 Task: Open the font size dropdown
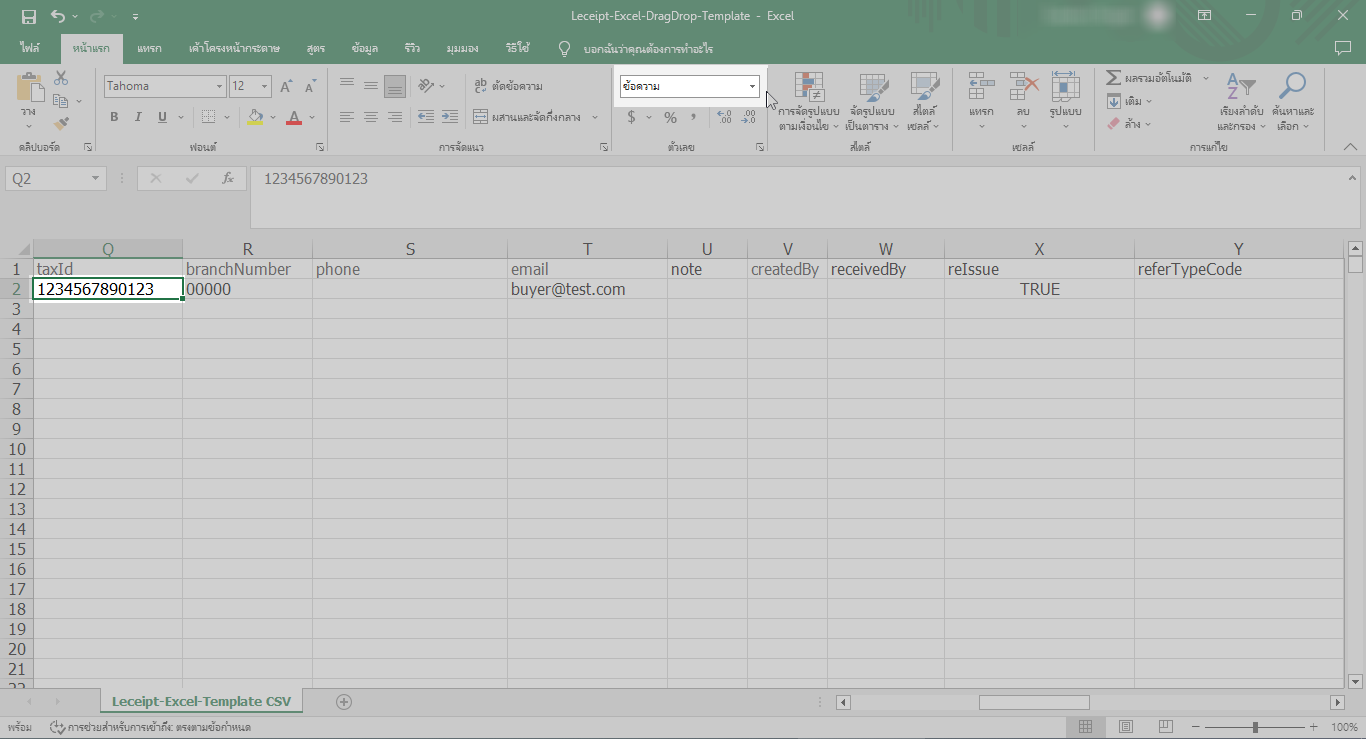coord(263,86)
